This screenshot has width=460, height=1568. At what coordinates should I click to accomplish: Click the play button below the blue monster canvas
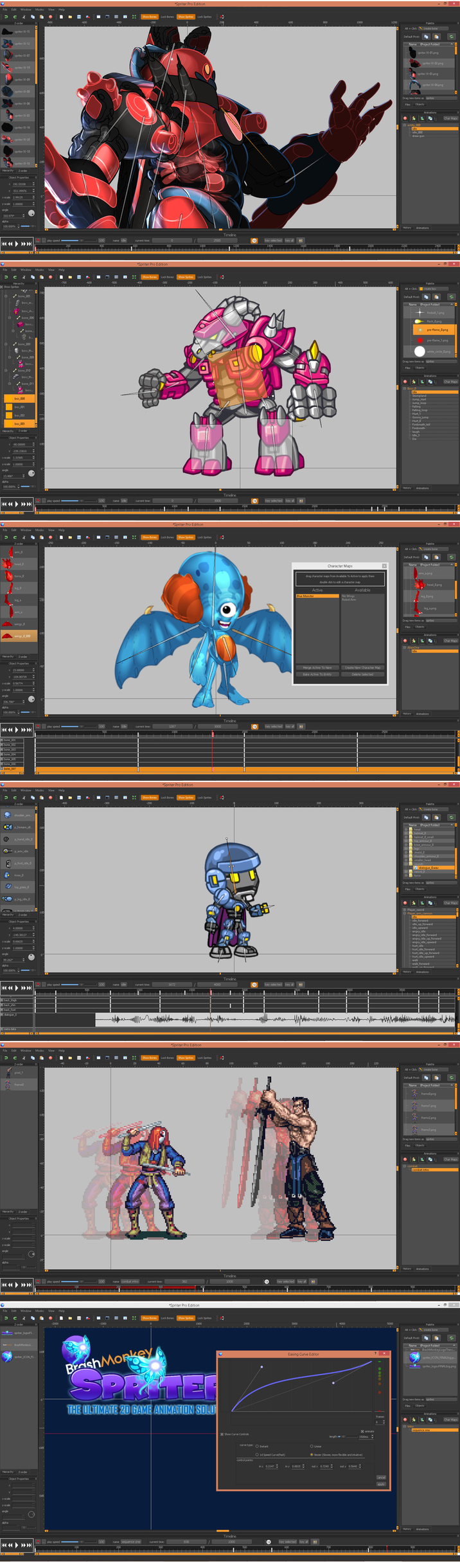tap(17, 729)
